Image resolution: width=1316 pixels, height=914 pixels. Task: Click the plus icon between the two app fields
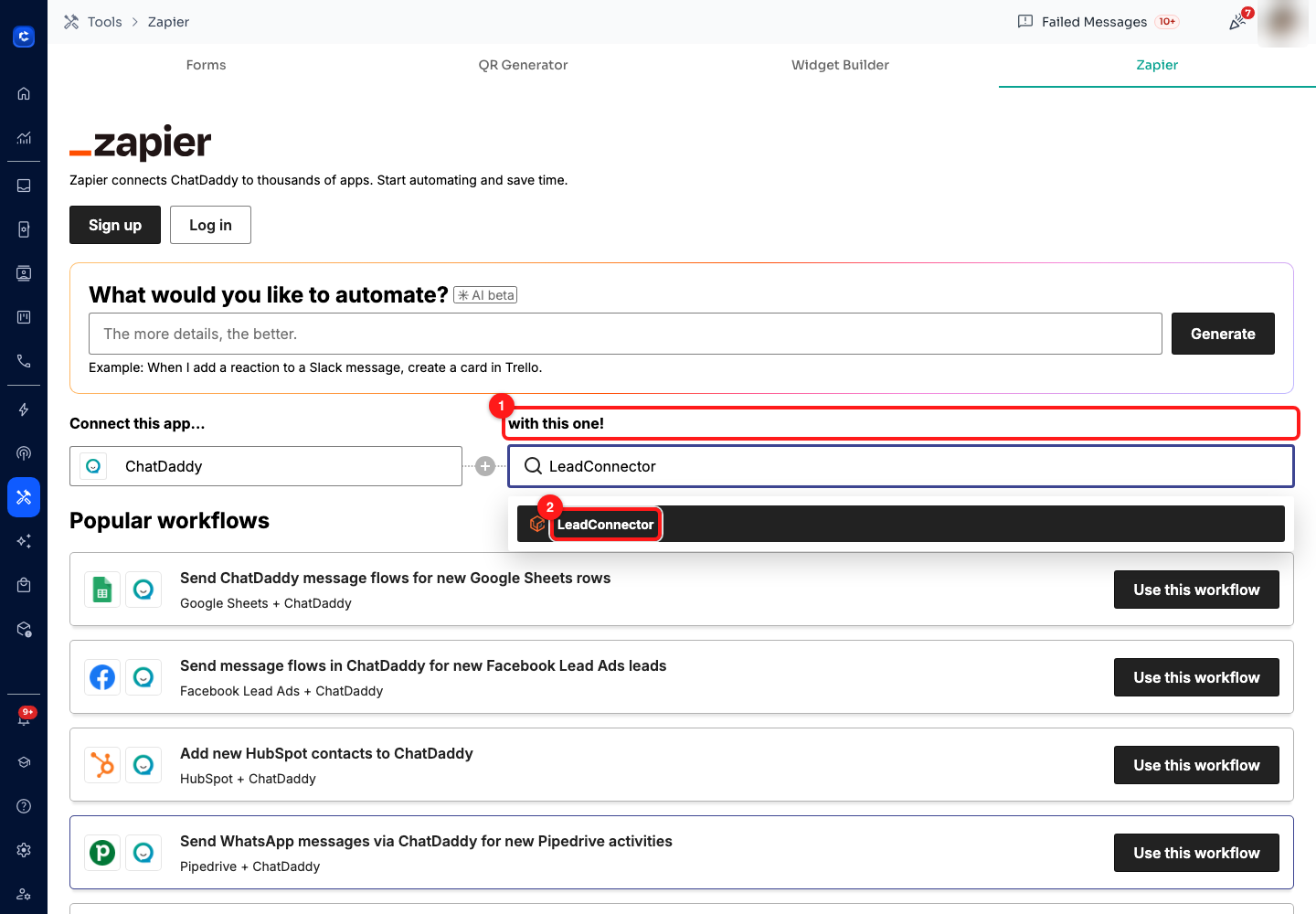pos(485,466)
